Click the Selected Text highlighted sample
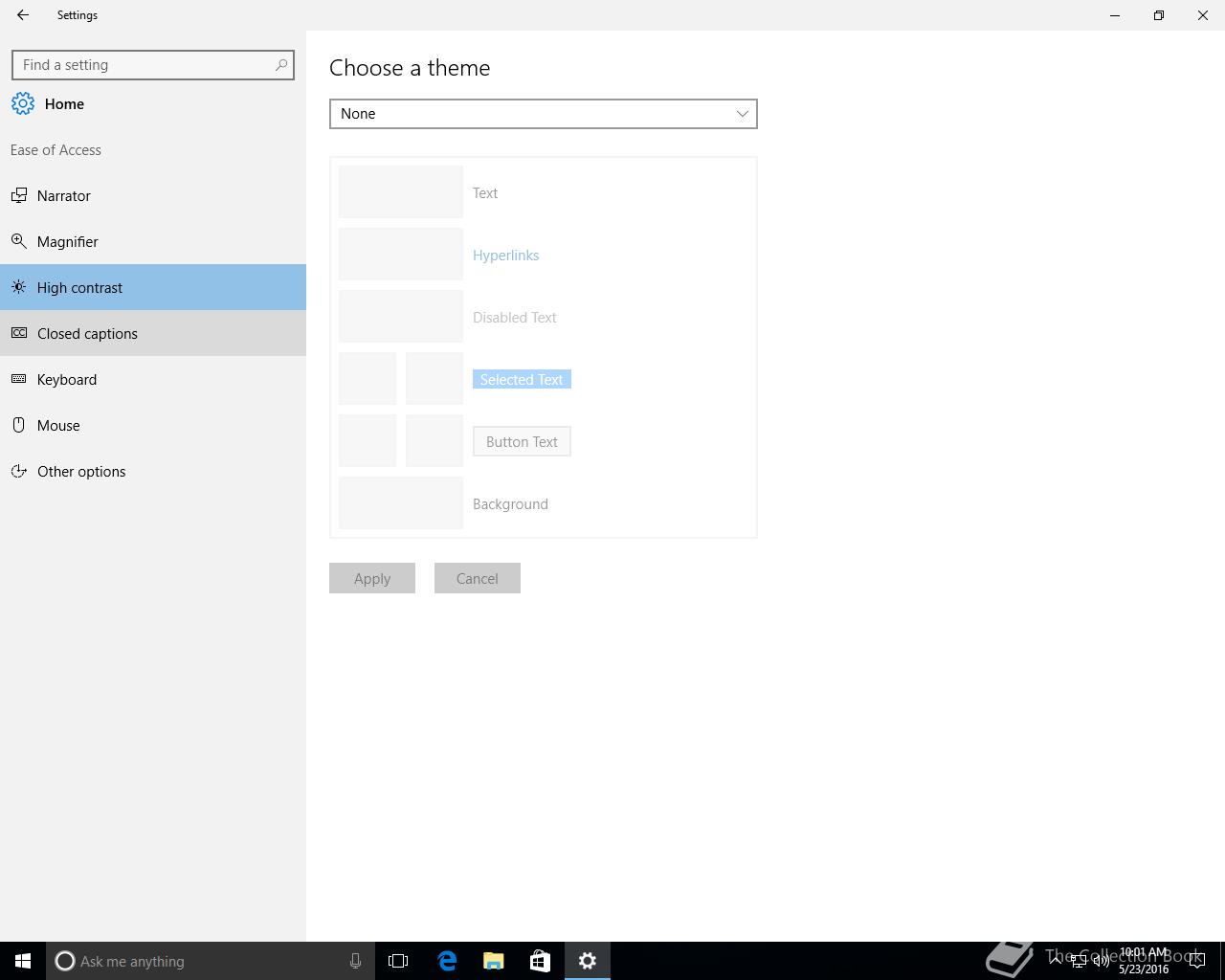Viewport: 1225px width, 980px height. 522,380
